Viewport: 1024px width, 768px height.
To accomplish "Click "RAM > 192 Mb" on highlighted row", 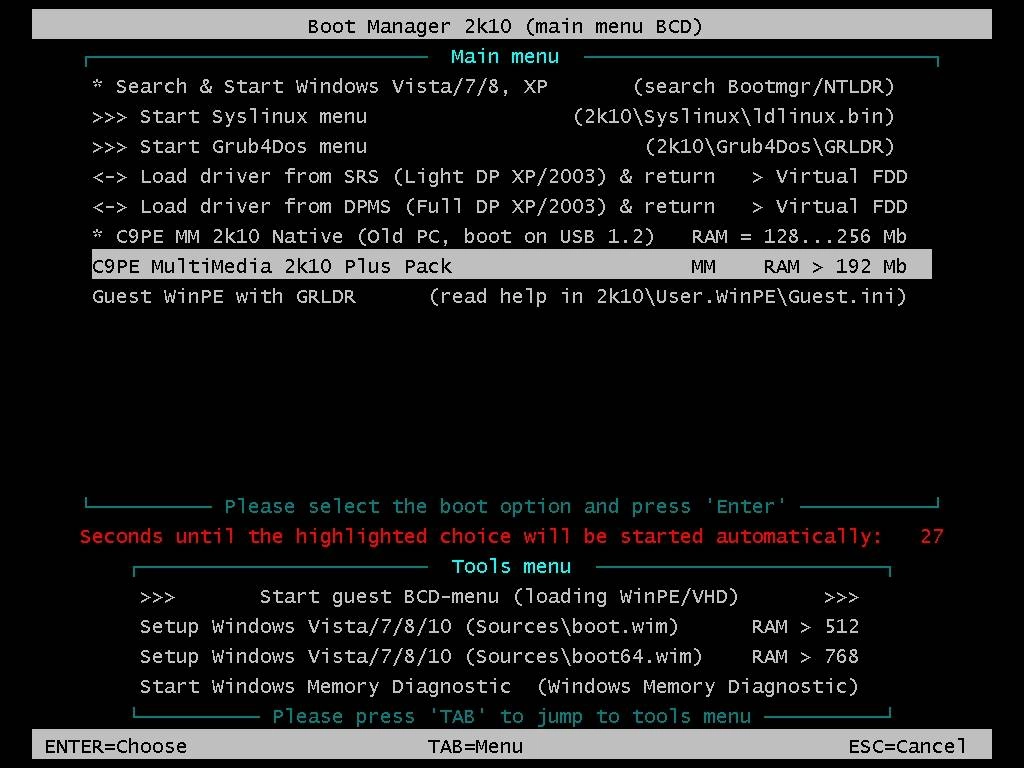I will (x=835, y=266).
